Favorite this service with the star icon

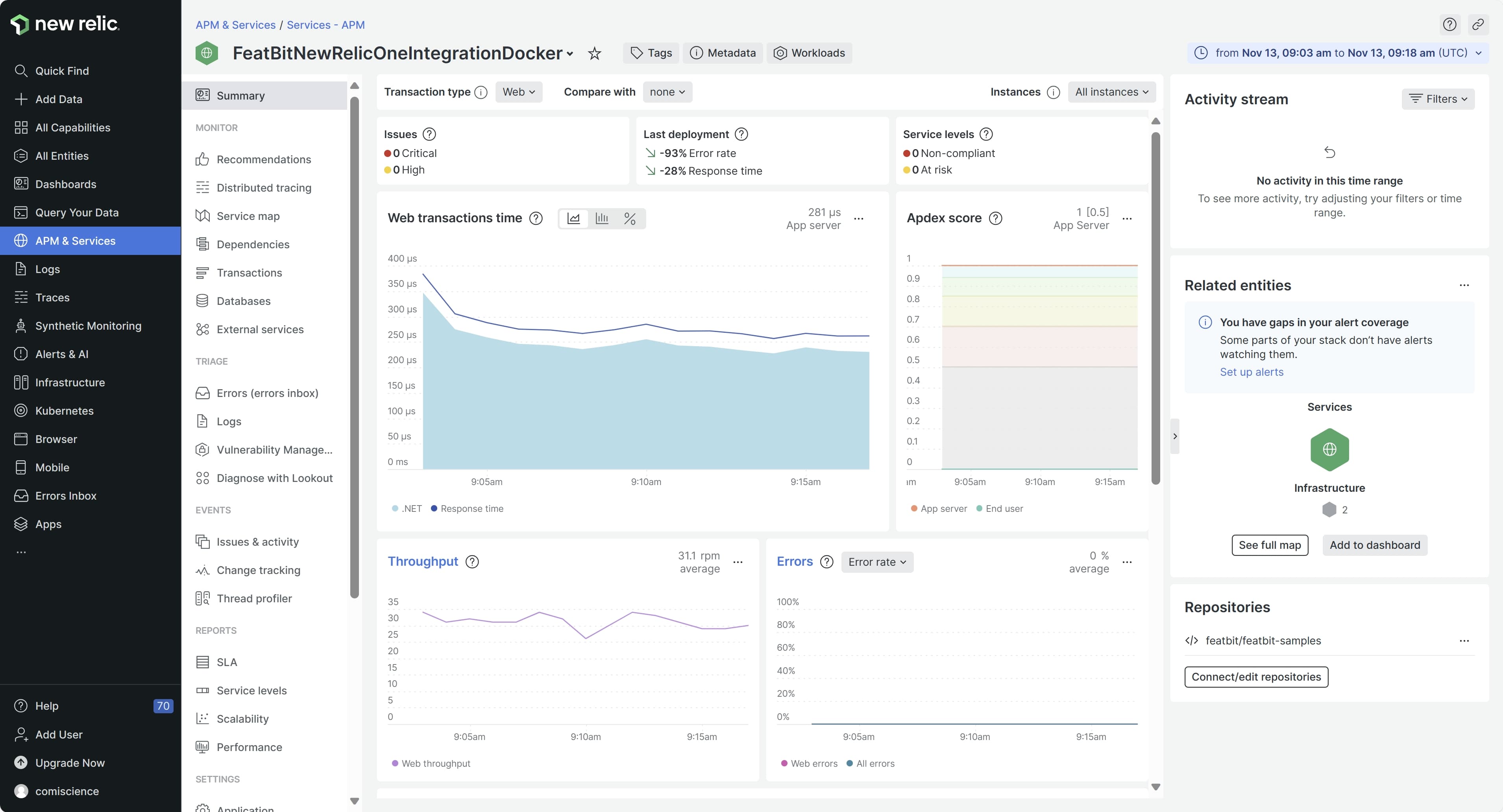click(594, 54)
